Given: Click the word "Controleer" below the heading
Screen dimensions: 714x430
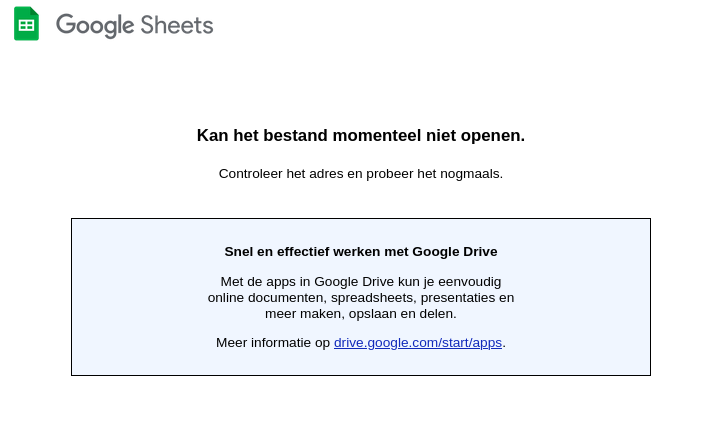Looking at the screenshot, I should (251, 174).
